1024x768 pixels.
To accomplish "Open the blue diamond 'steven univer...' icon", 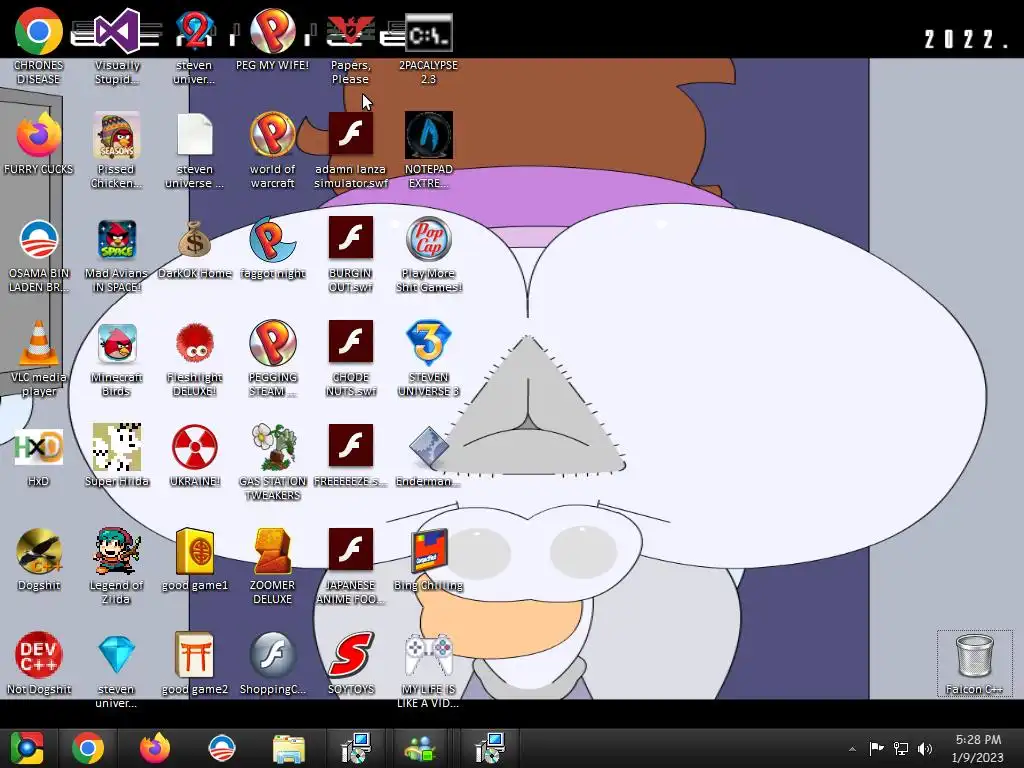I will coord(117,655).
